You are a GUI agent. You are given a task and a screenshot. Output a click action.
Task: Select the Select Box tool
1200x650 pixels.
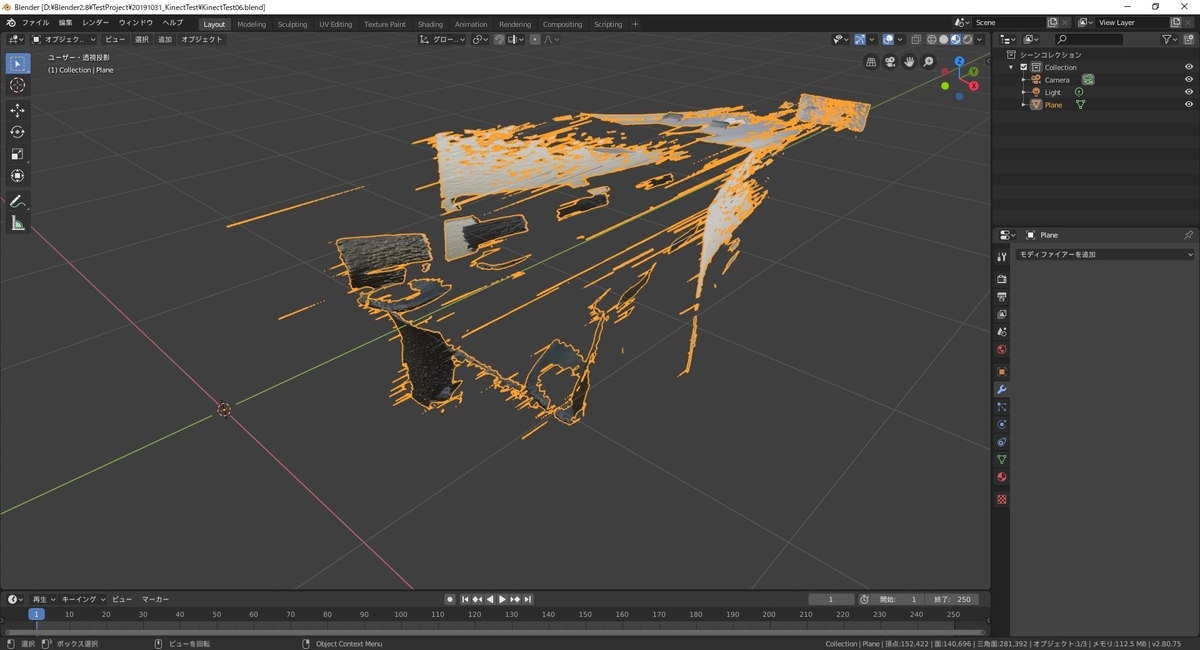click(x=17, y=64)
